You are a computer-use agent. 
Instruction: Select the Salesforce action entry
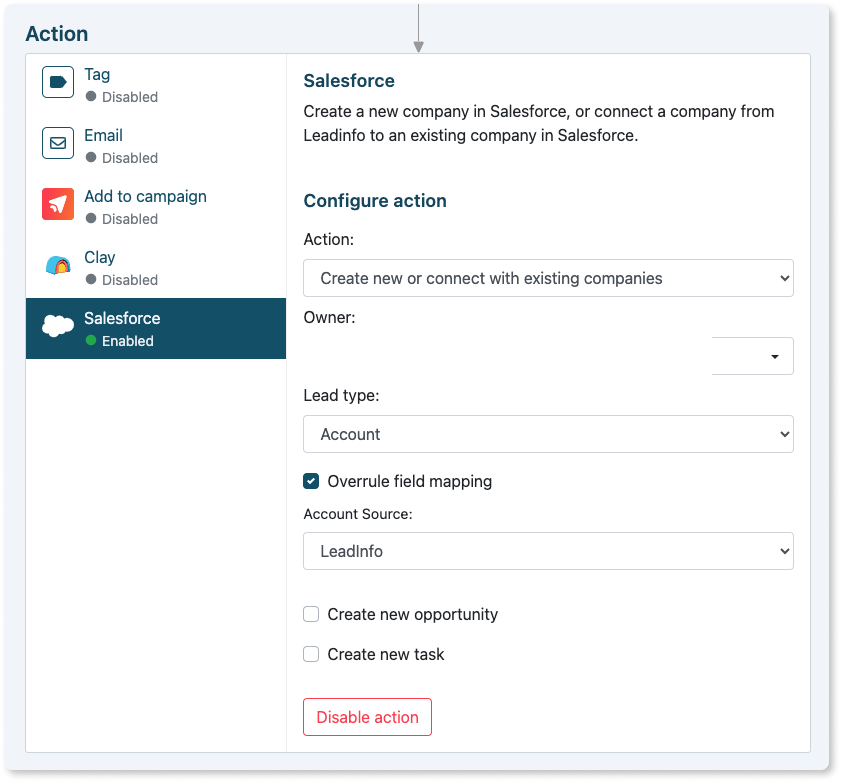[x=156, y=328]
